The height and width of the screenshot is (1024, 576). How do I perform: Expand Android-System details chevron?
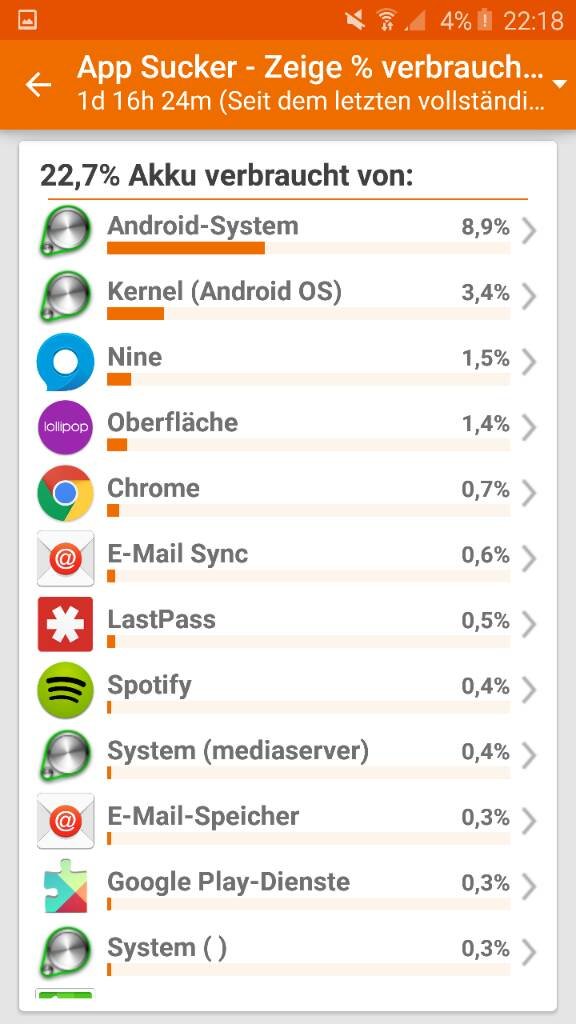pyautogui.click(x=530, y=231)
